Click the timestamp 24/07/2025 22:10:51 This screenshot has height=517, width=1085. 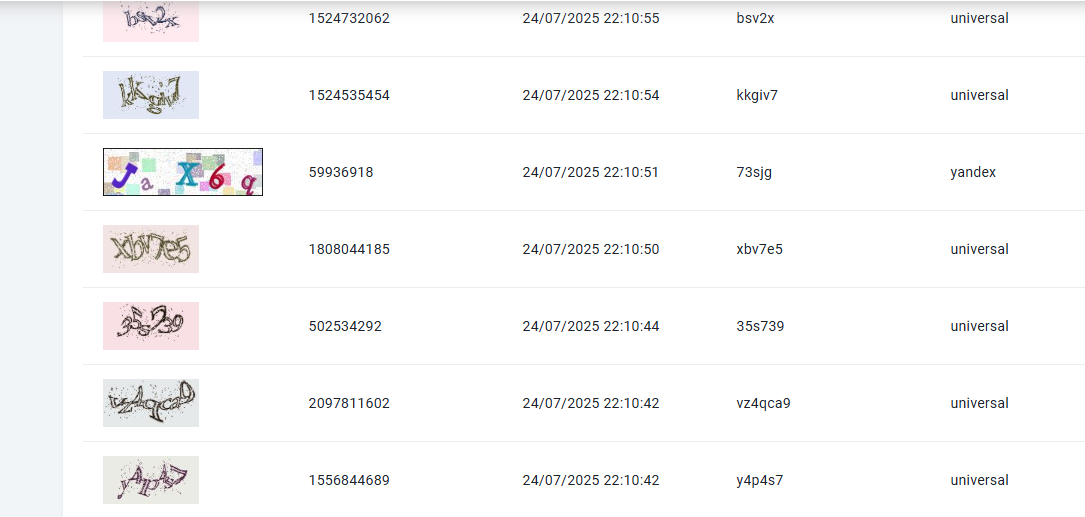point(591,172)
